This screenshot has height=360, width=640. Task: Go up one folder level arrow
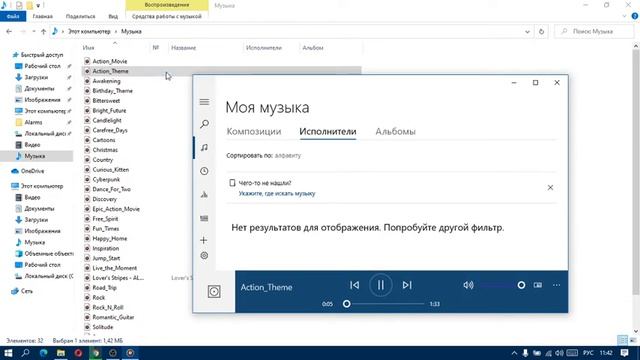tap(43, 31)
